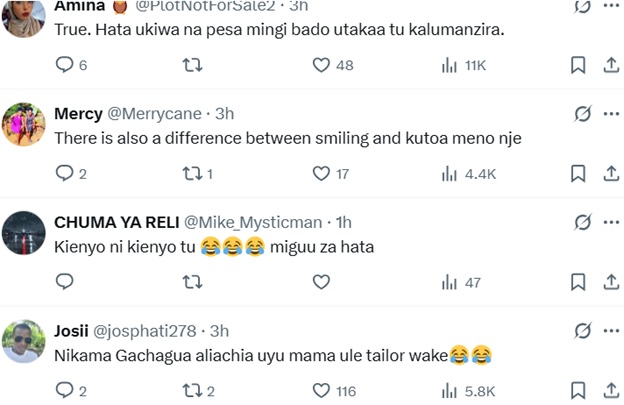Reply to Amina's tweet
This screenshot has width=624, height=405.
click(64, 65)
